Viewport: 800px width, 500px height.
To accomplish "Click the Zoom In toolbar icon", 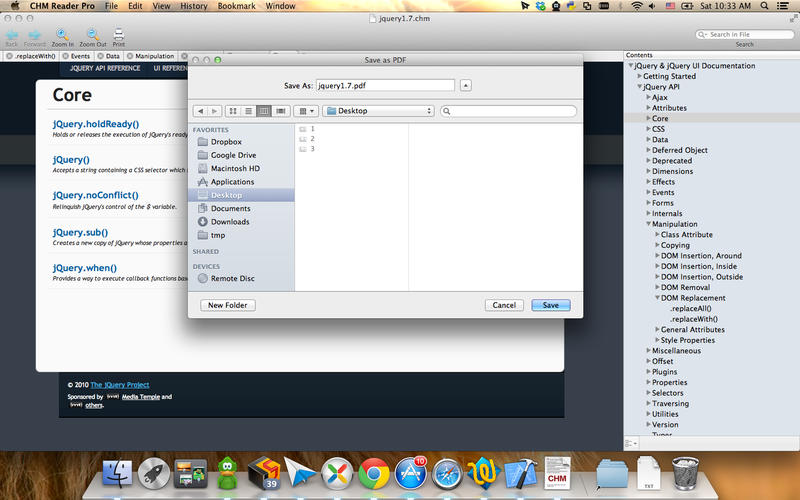I will 62,36.
